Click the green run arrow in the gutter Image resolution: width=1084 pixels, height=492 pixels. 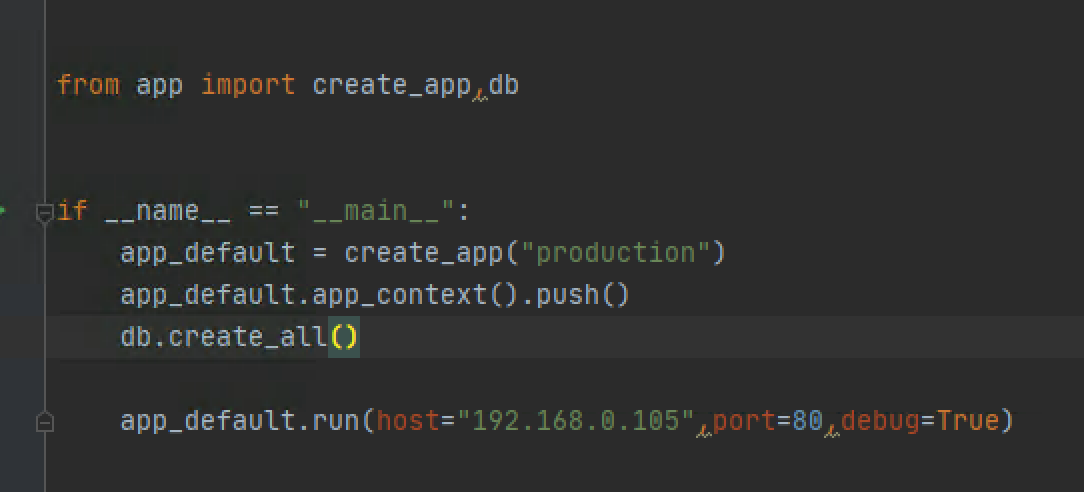(3, 210)
